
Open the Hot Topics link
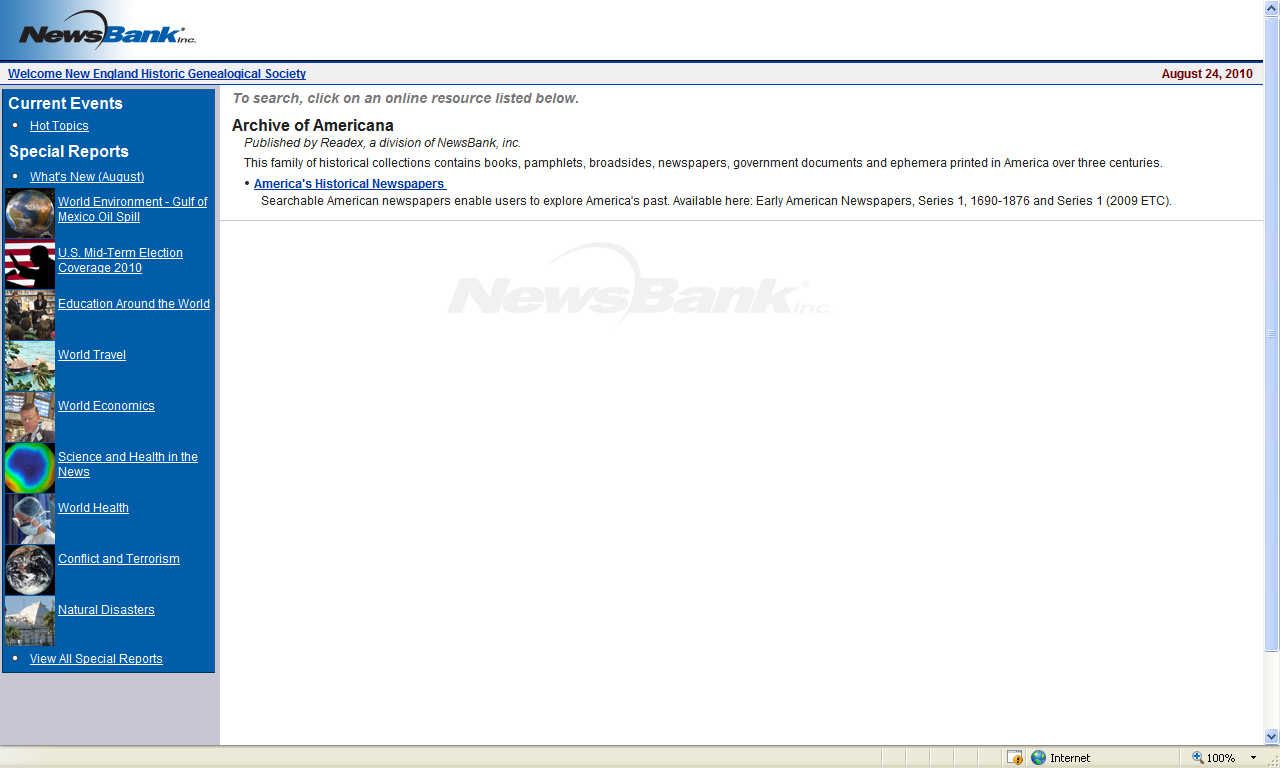(59, 126)
